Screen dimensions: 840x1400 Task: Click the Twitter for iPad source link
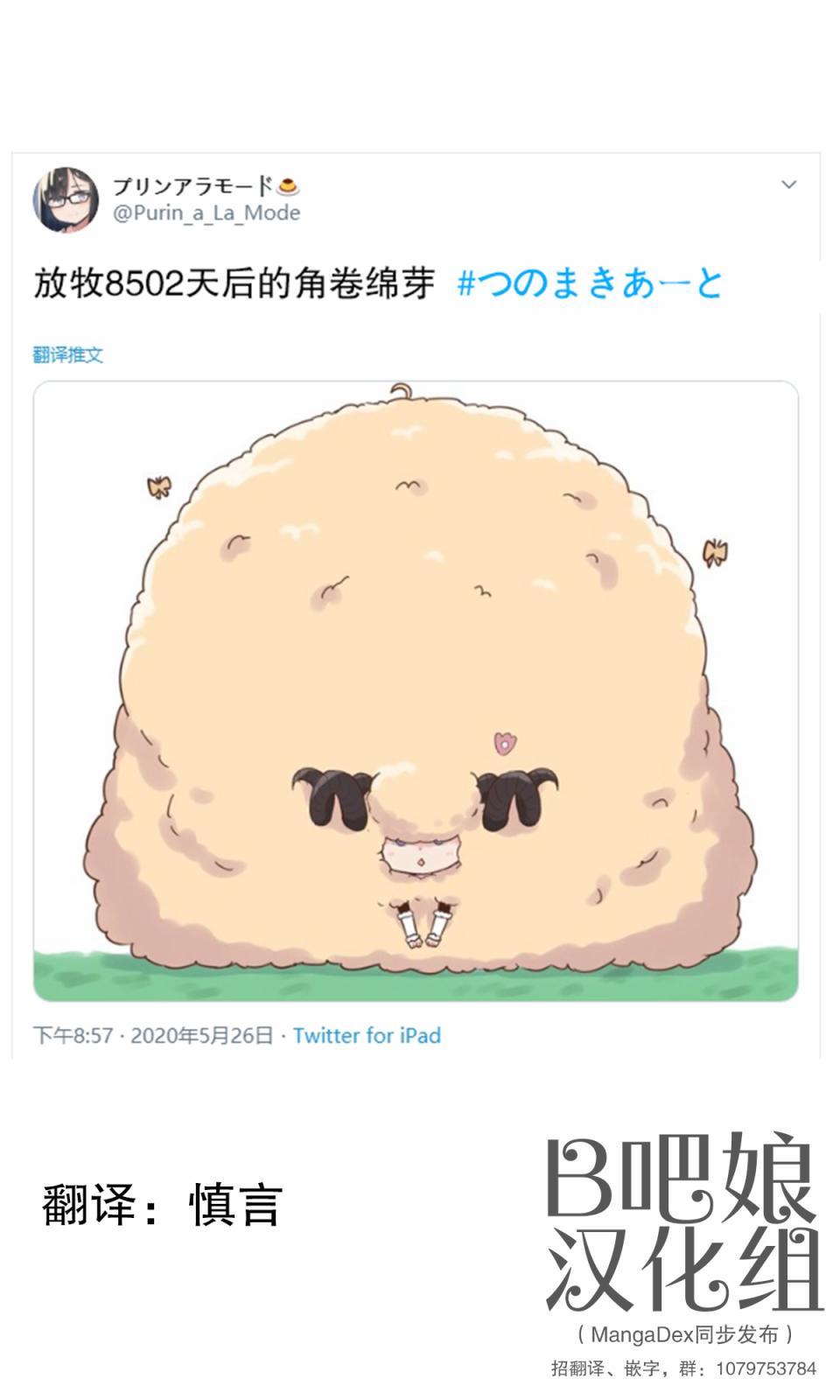(x=367, y=1035)
